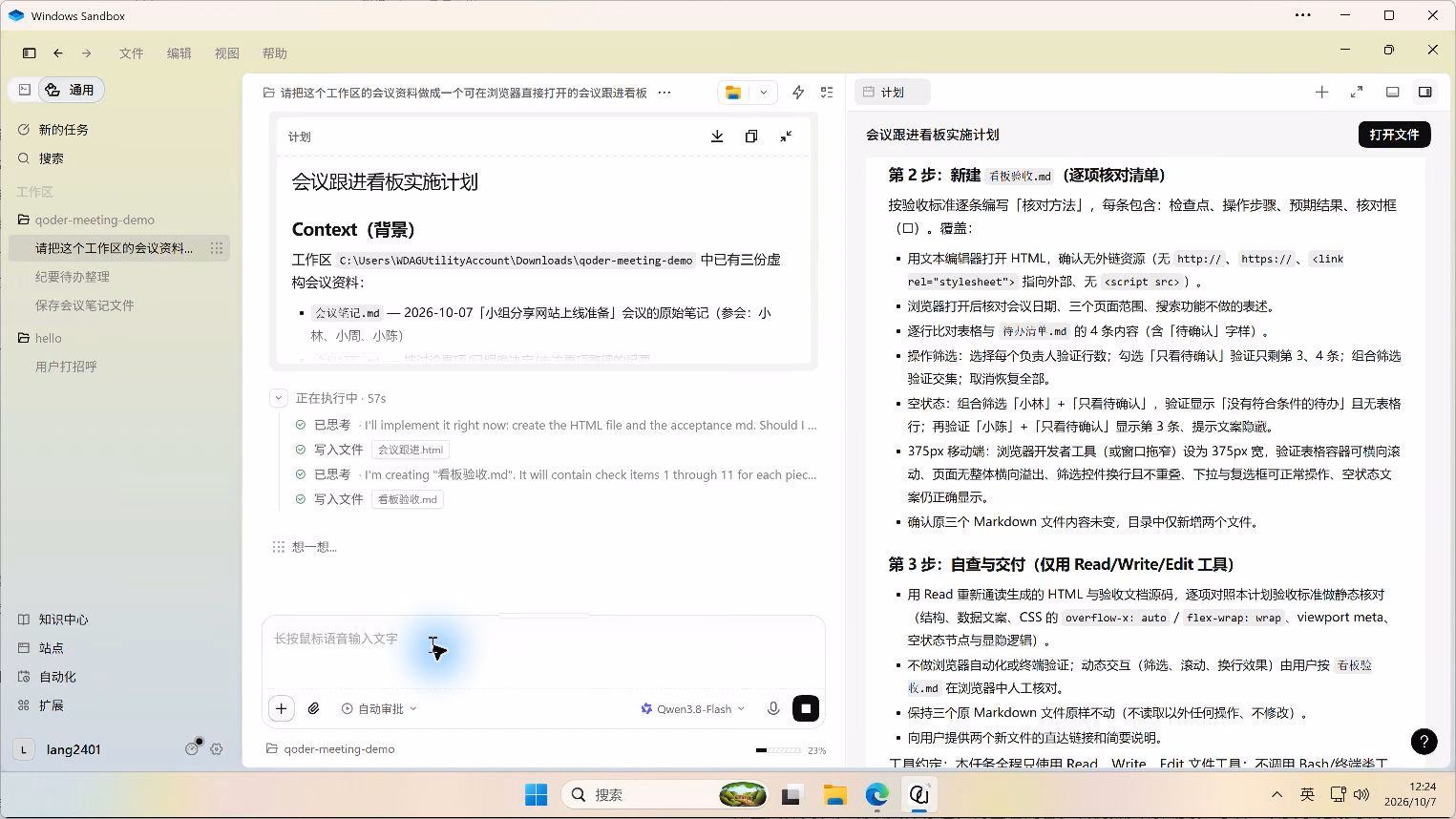Expand the dropdown beside the folder icon
Screen dimensions: 1456x819
pos(763,93)
